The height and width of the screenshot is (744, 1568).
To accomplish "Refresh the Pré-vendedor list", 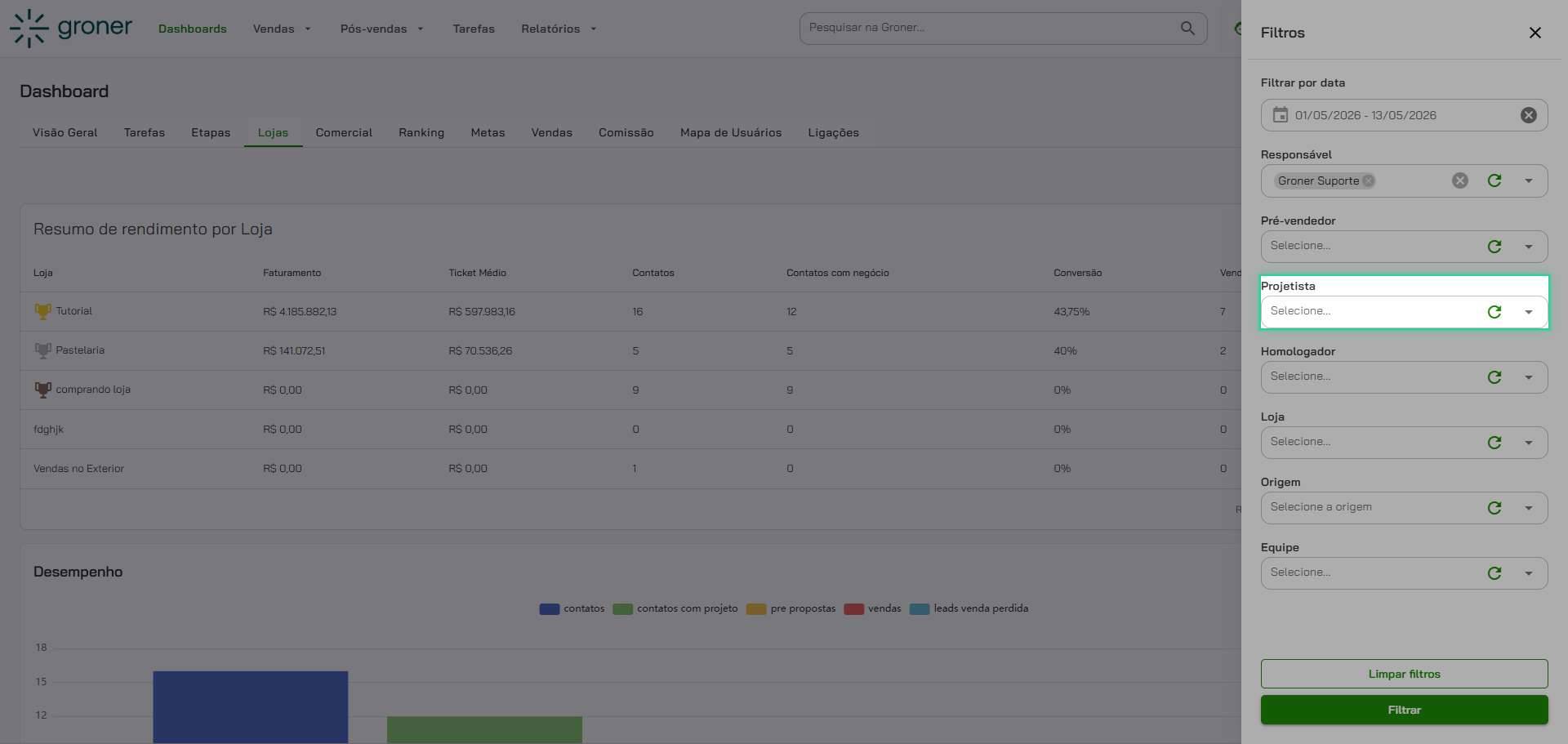I will click(1494, 246).
